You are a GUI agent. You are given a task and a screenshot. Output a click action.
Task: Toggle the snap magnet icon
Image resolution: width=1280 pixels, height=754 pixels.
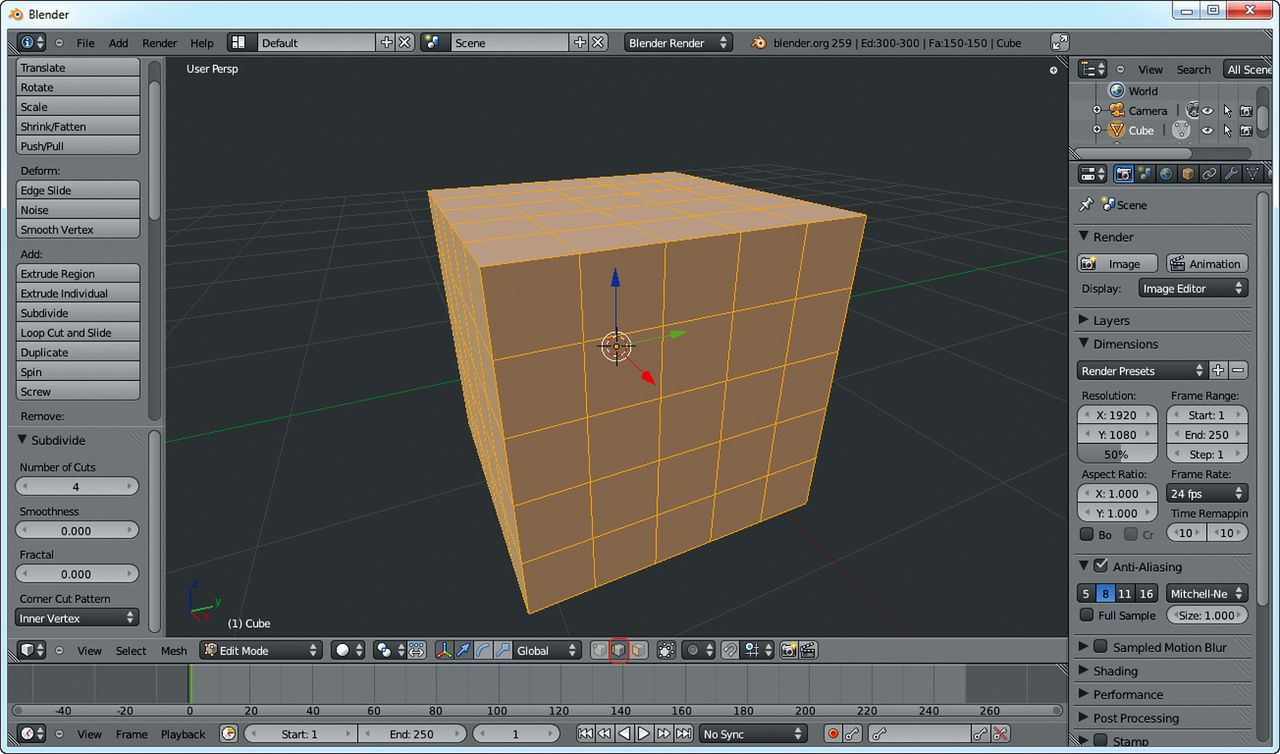pyautogui.click(x=730, y=650)
